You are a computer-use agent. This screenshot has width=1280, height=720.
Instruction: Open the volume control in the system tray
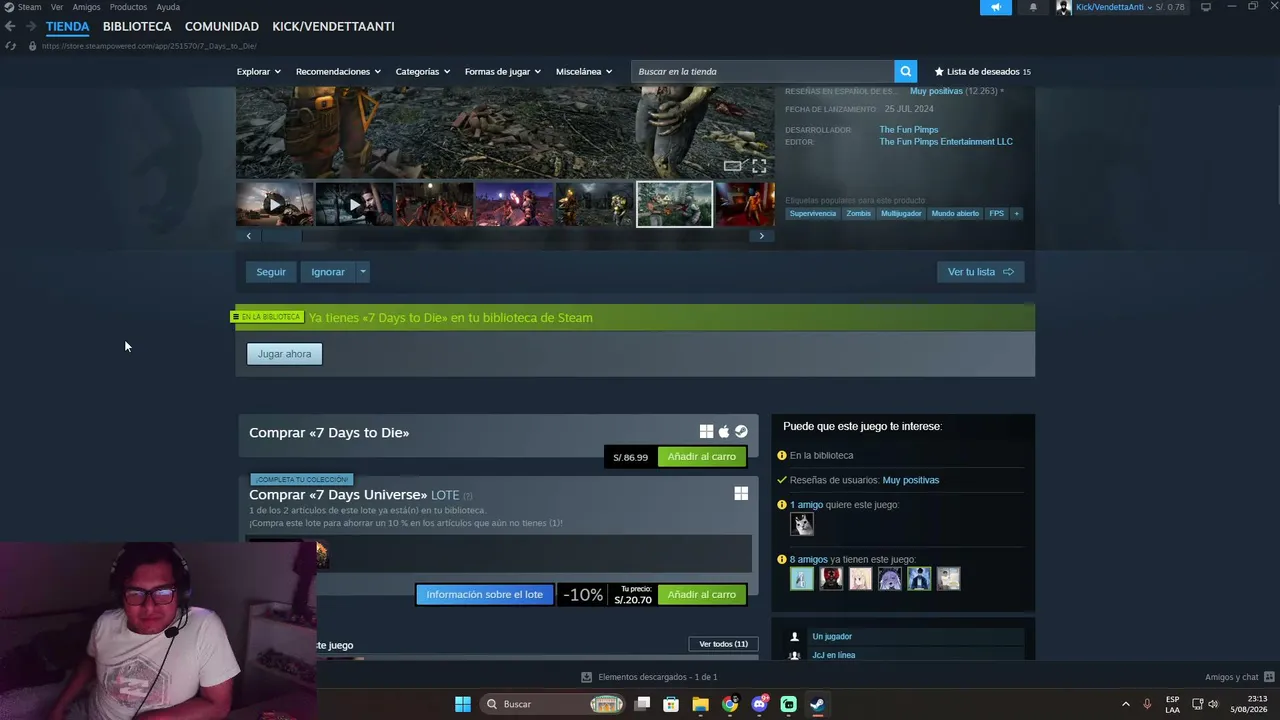(x=1213, y=704)
